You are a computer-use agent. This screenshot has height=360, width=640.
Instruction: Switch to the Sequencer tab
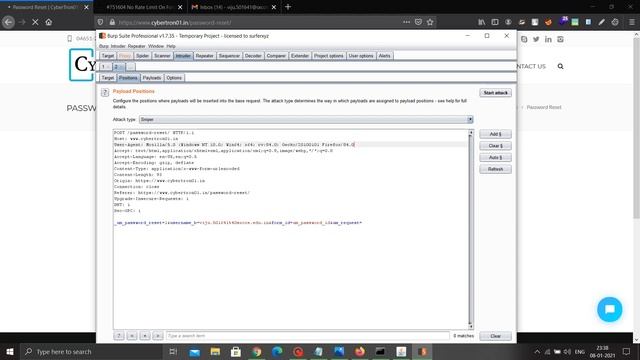229,56
